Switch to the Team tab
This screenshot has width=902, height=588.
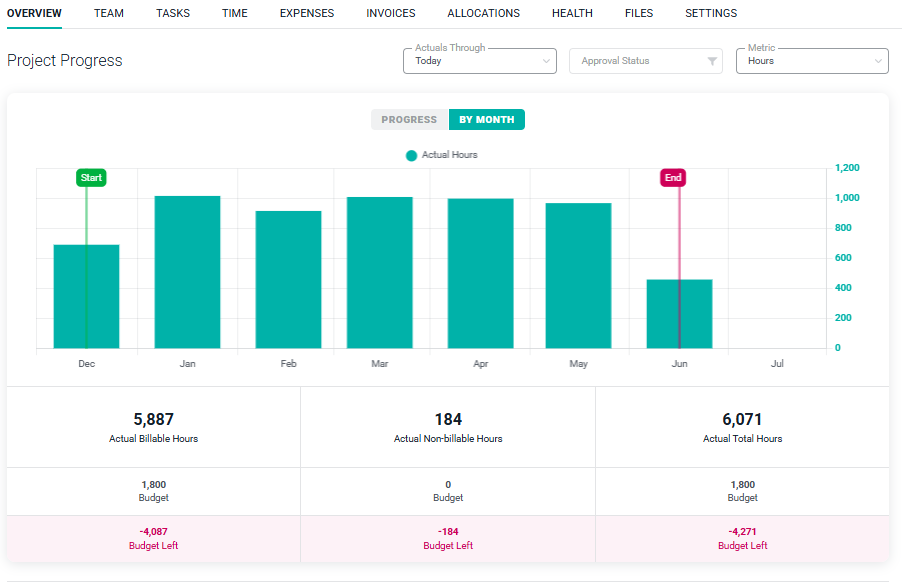[x=109, y=13]
